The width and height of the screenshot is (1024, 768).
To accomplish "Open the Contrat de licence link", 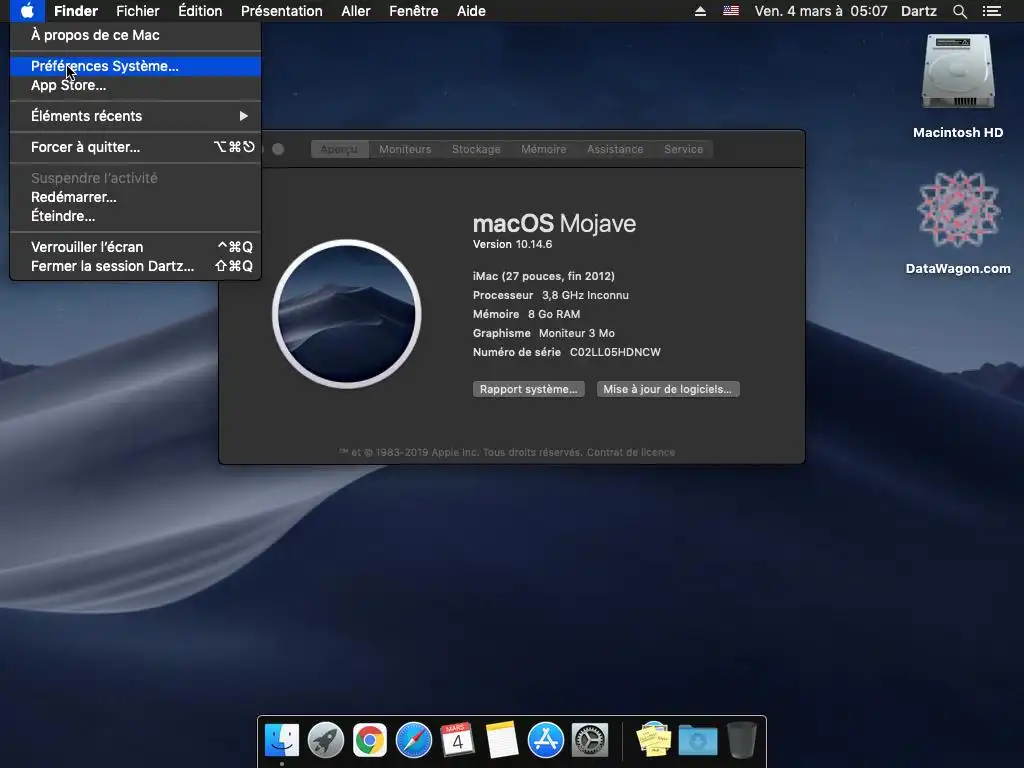I will pyautogui.click(x=630, y=452).
